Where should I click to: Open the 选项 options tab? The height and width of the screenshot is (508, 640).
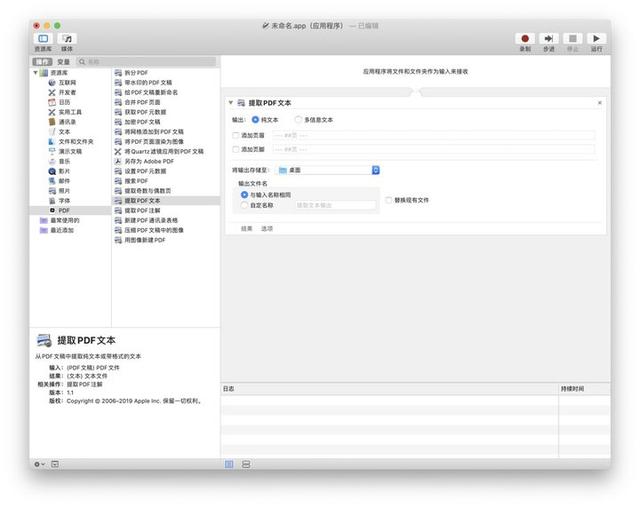[267, 228]
